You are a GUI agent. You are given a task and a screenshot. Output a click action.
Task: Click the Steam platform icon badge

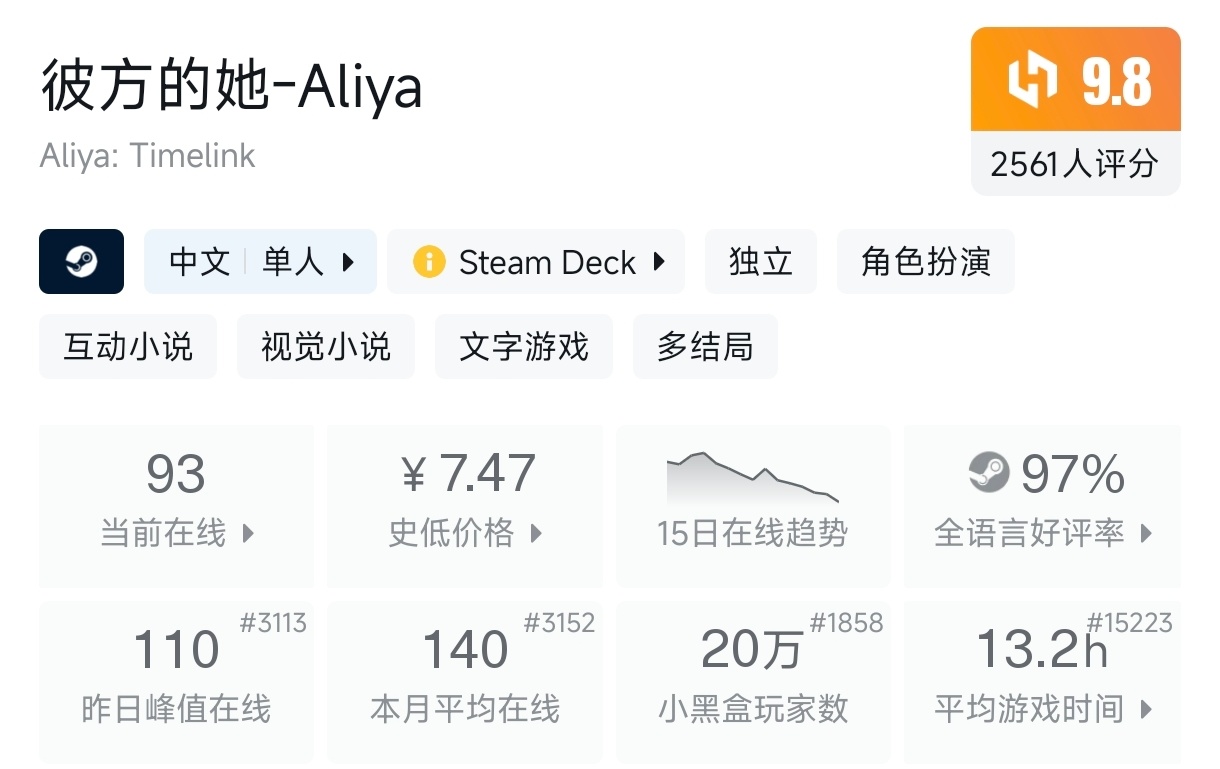coord(81,262)
